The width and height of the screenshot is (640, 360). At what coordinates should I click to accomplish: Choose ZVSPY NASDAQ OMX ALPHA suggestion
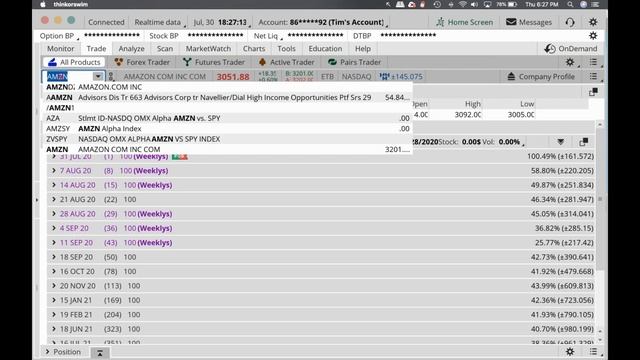tap(227, 139)
